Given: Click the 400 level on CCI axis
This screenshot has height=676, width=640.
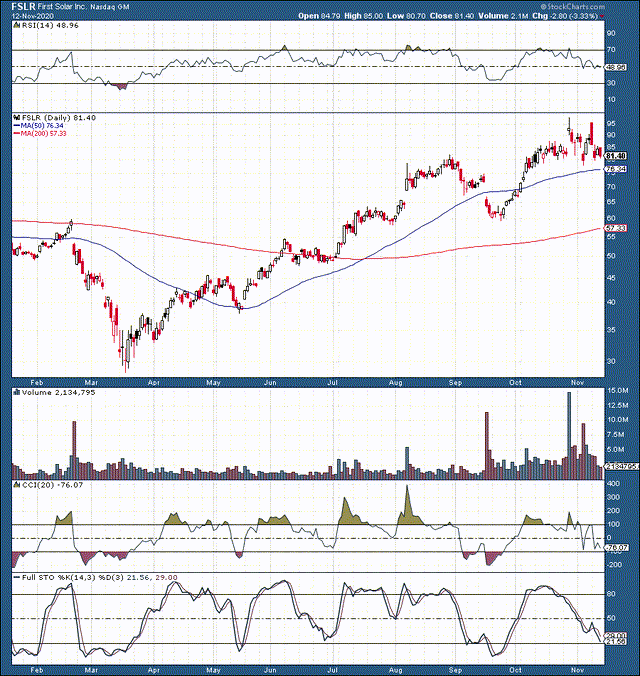Looking at the screenshot, I should 613,484.
